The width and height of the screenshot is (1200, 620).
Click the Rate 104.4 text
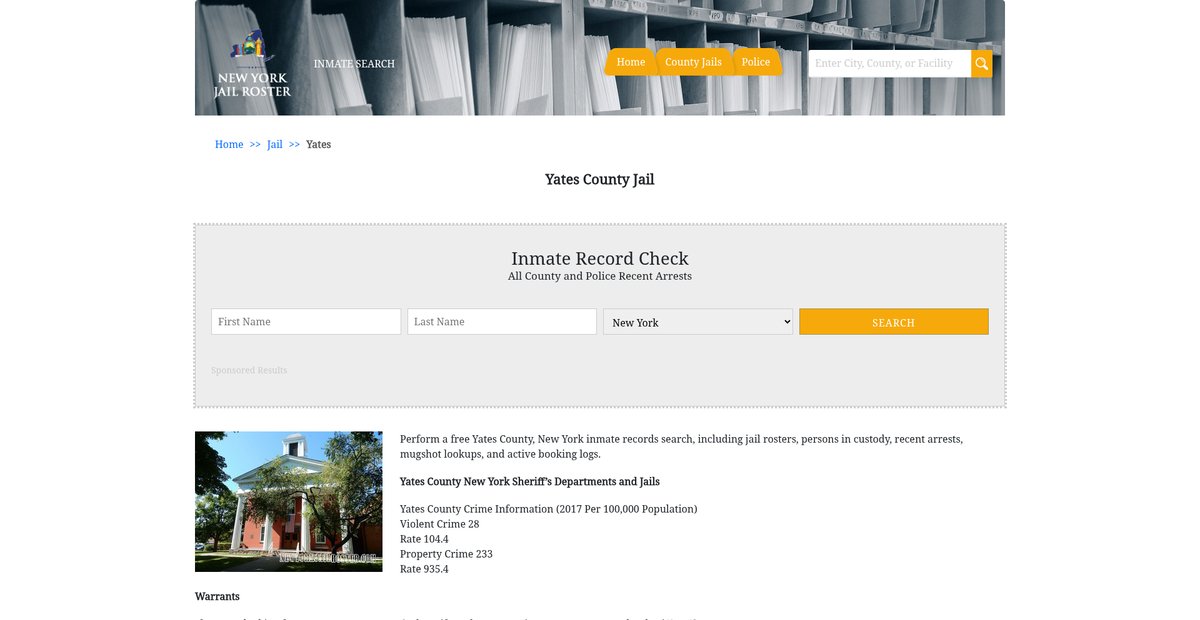tap(425, 539)
